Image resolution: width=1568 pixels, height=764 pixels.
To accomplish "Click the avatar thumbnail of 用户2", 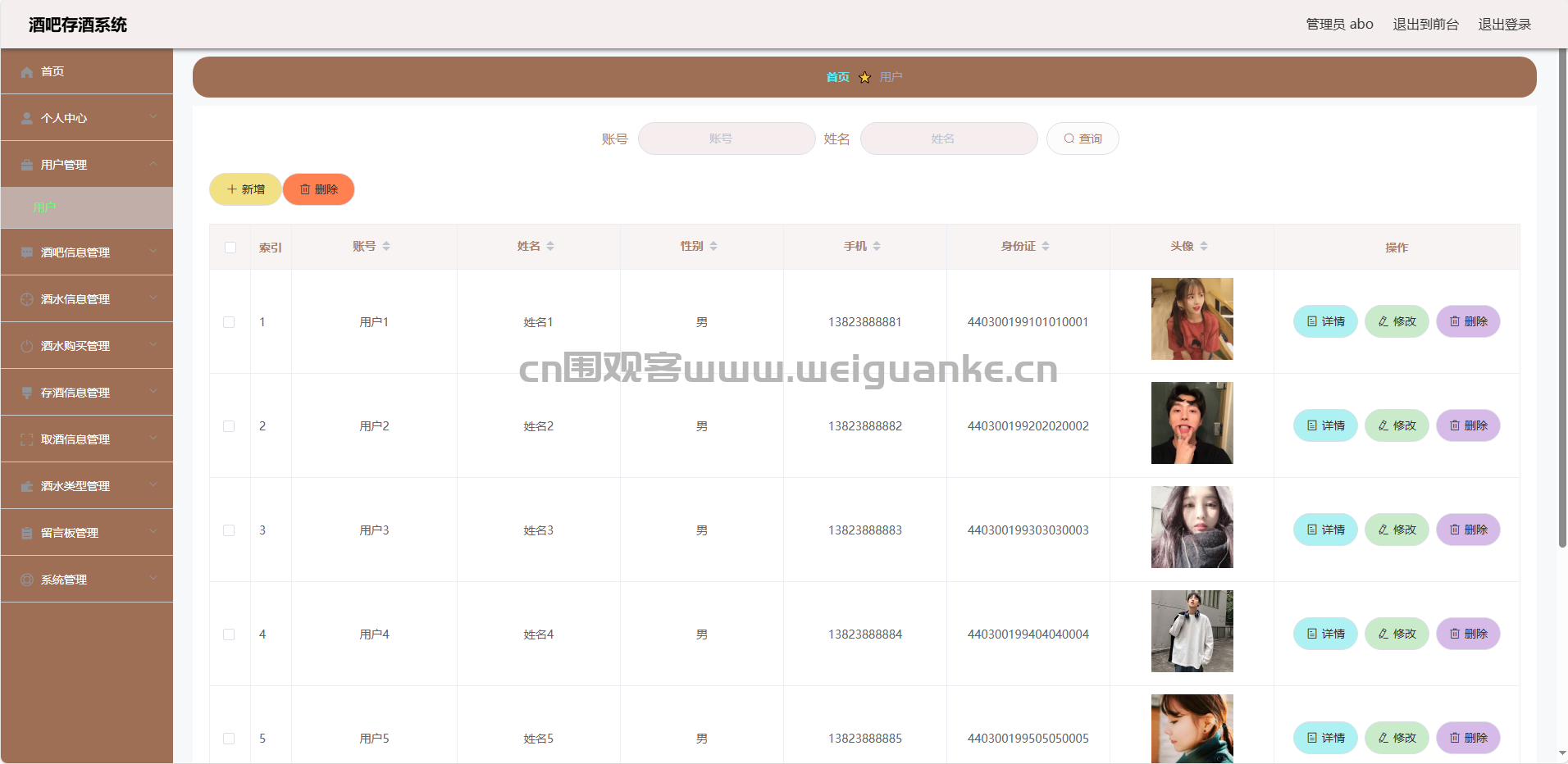I will [1192, 423].
